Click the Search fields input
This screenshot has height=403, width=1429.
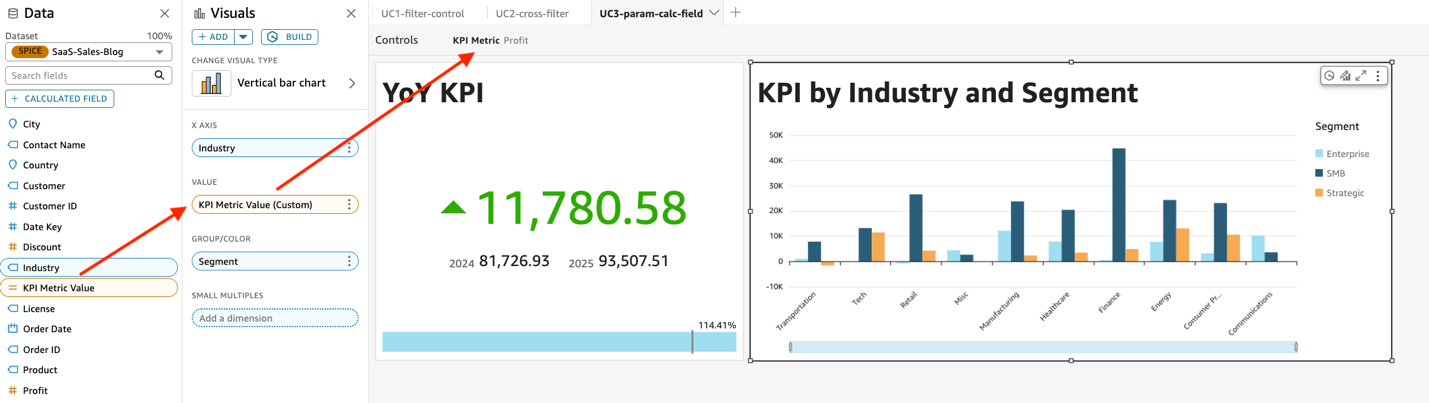tap(80, 75)
